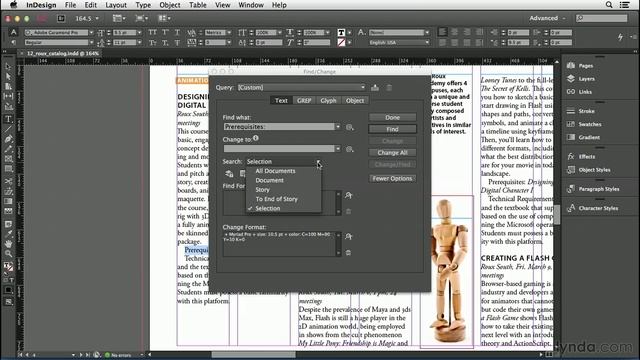Select the Selection tool arrow
The width and height of the screenshot is (640, 360).
click(8, 67)
